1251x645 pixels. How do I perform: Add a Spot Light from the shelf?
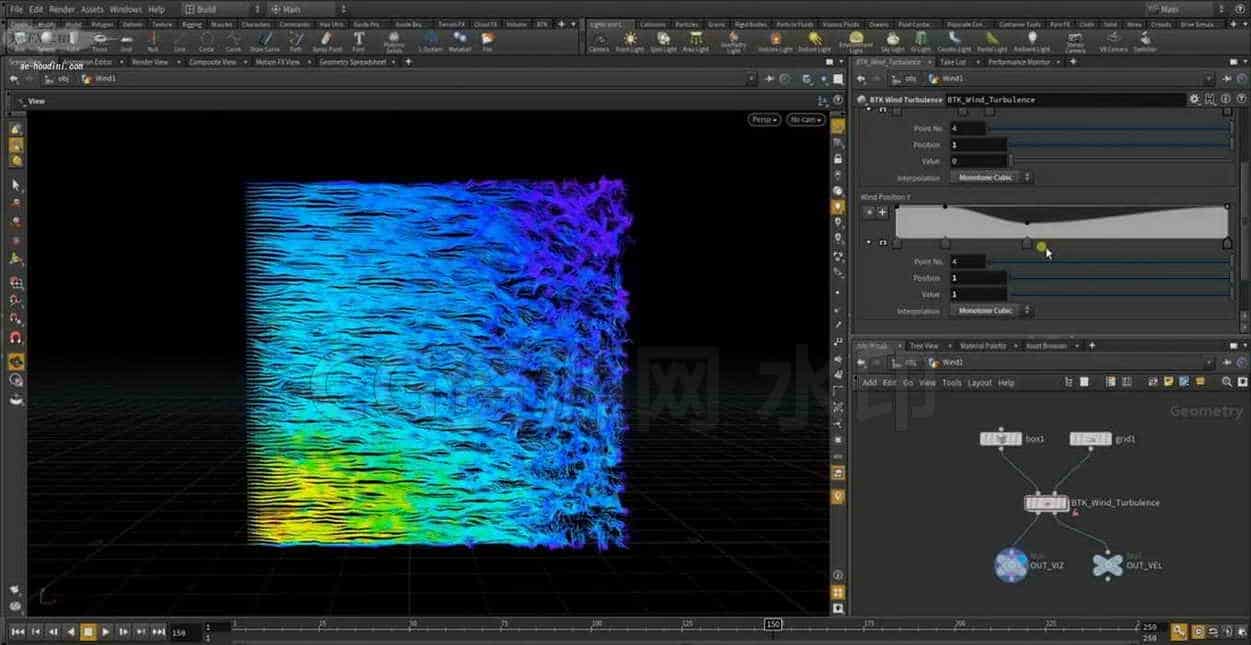tap(663, 41)
